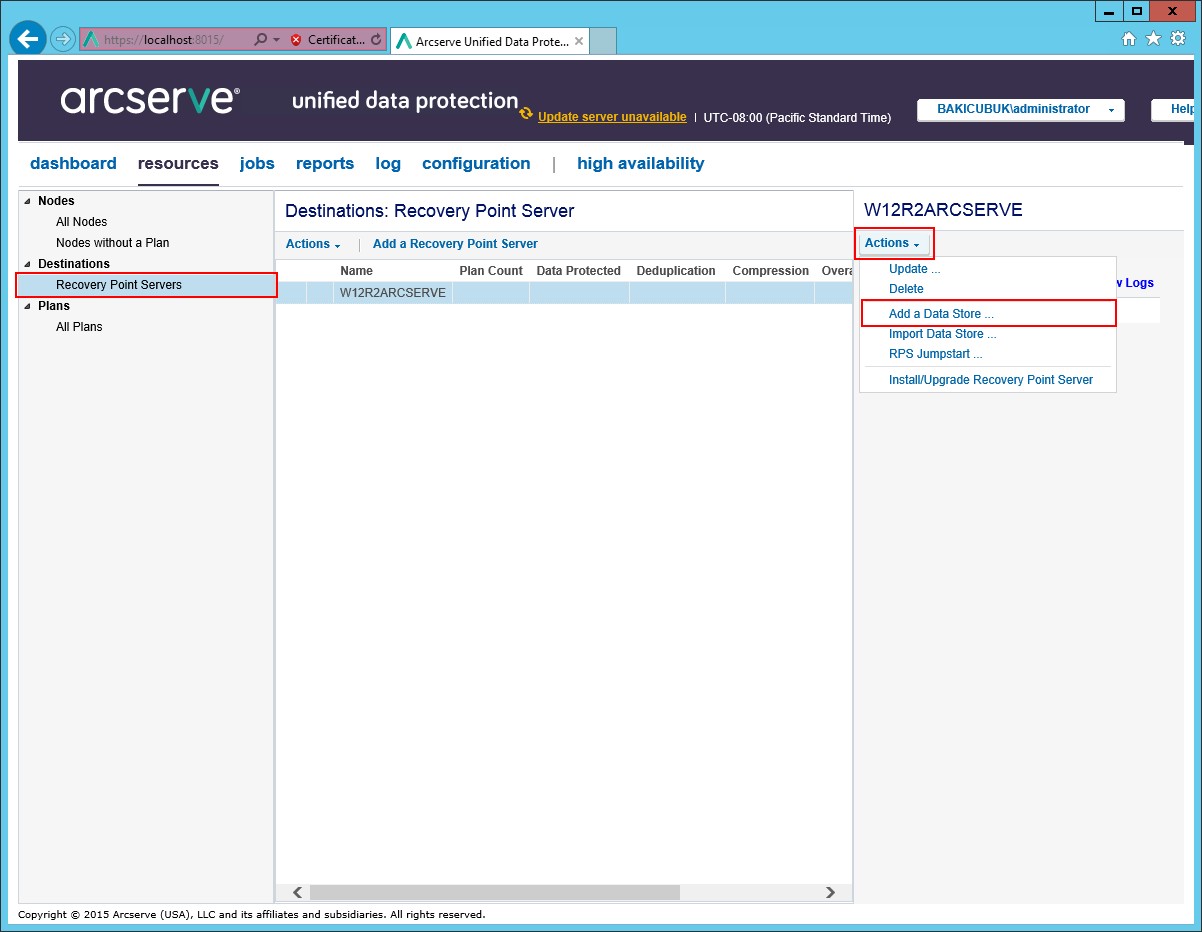Collapse the Nodes tree section
This screenshot has height=932, width=1202.
coord(27,201)
